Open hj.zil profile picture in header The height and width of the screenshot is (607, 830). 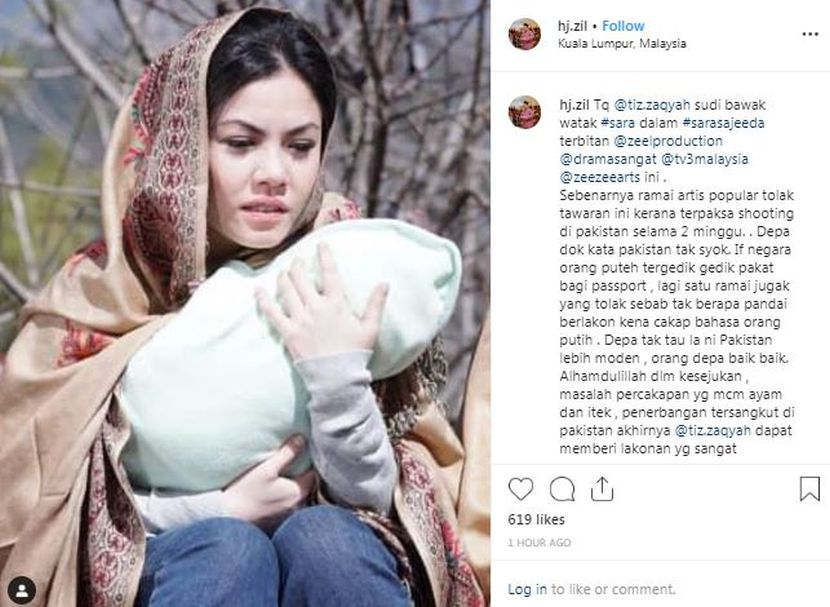coord(525,34)
